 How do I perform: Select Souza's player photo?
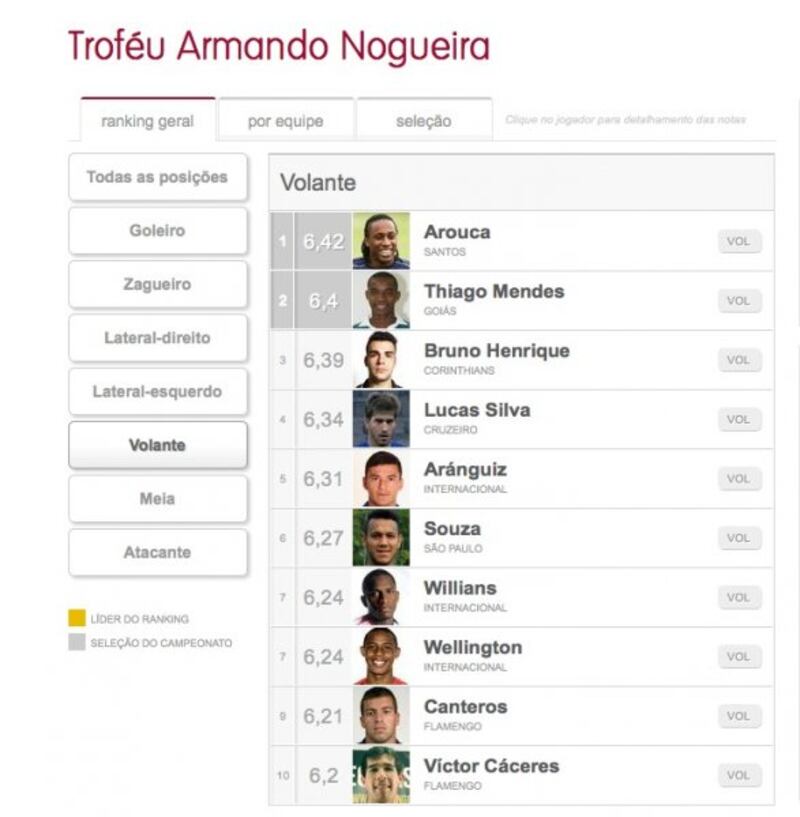[x=381, y=538]
